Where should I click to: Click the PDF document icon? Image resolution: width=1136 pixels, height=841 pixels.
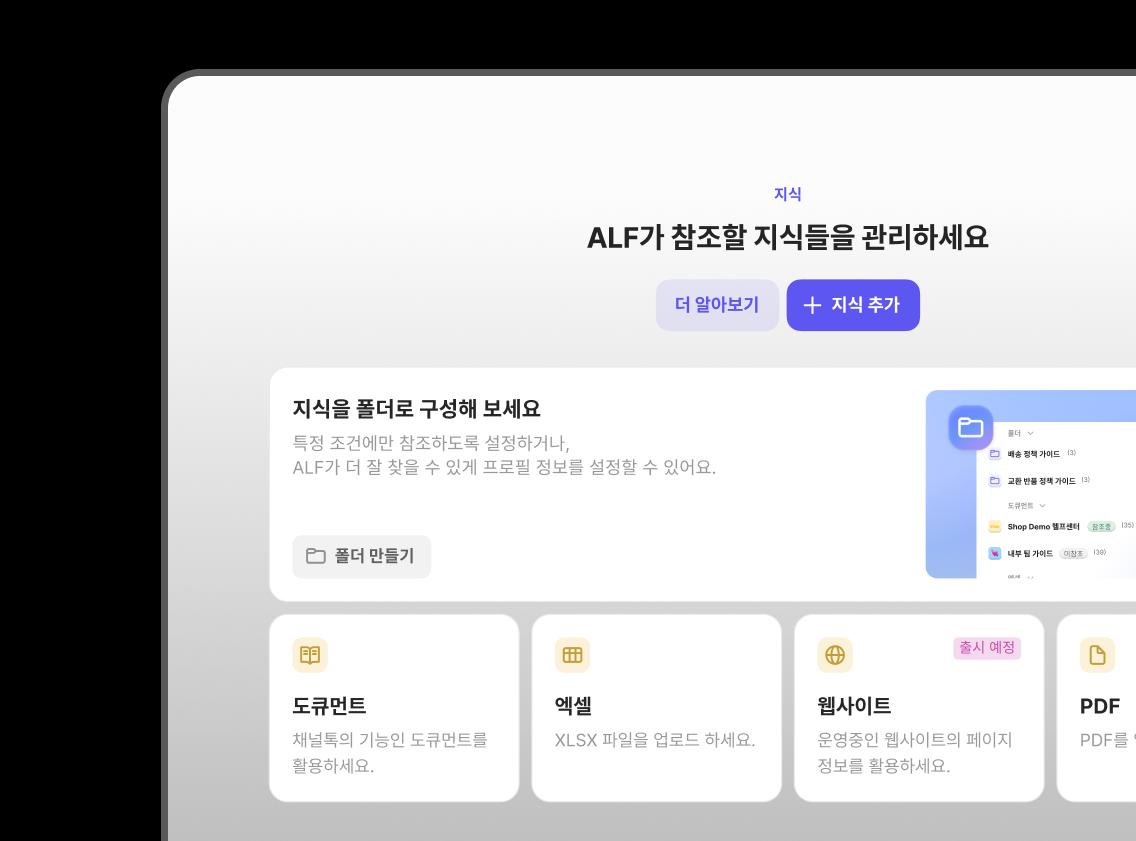click(1097, 655)
